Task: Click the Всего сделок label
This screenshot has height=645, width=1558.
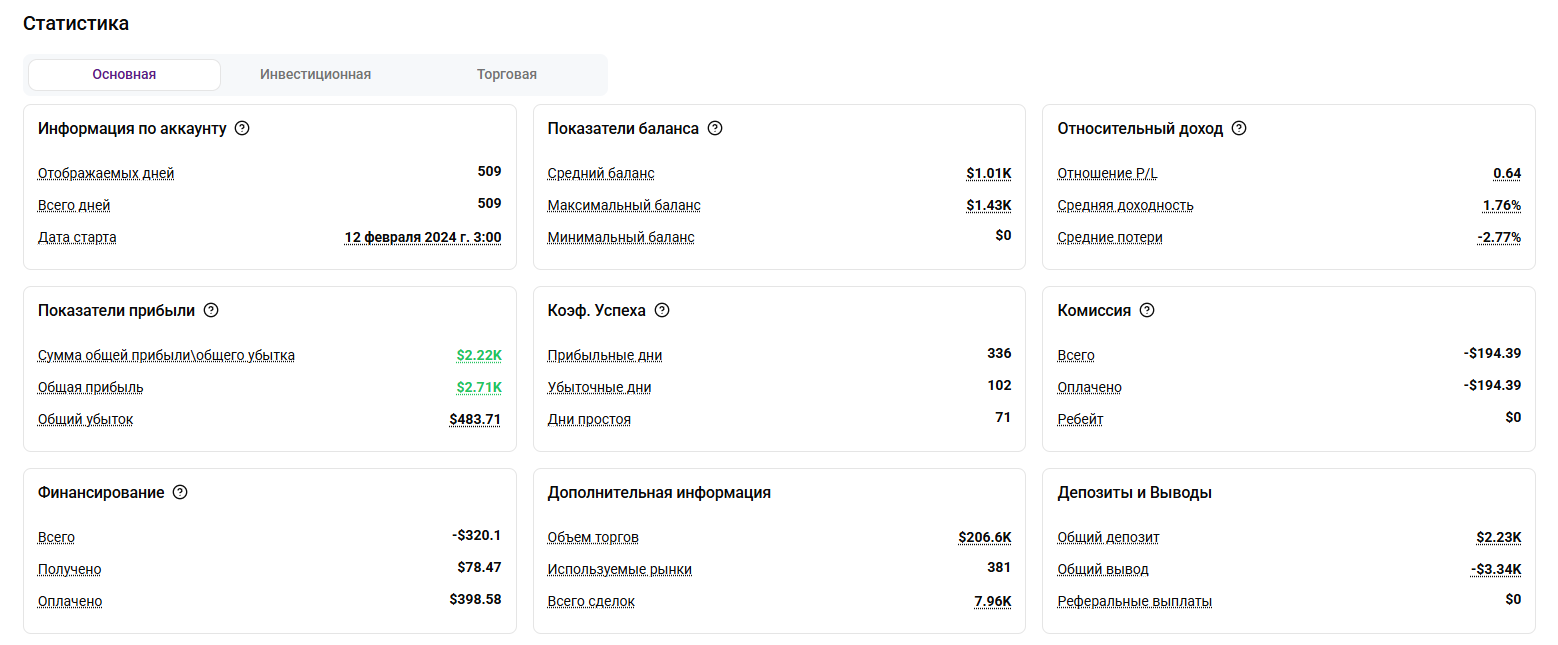Action: (591, 601)
